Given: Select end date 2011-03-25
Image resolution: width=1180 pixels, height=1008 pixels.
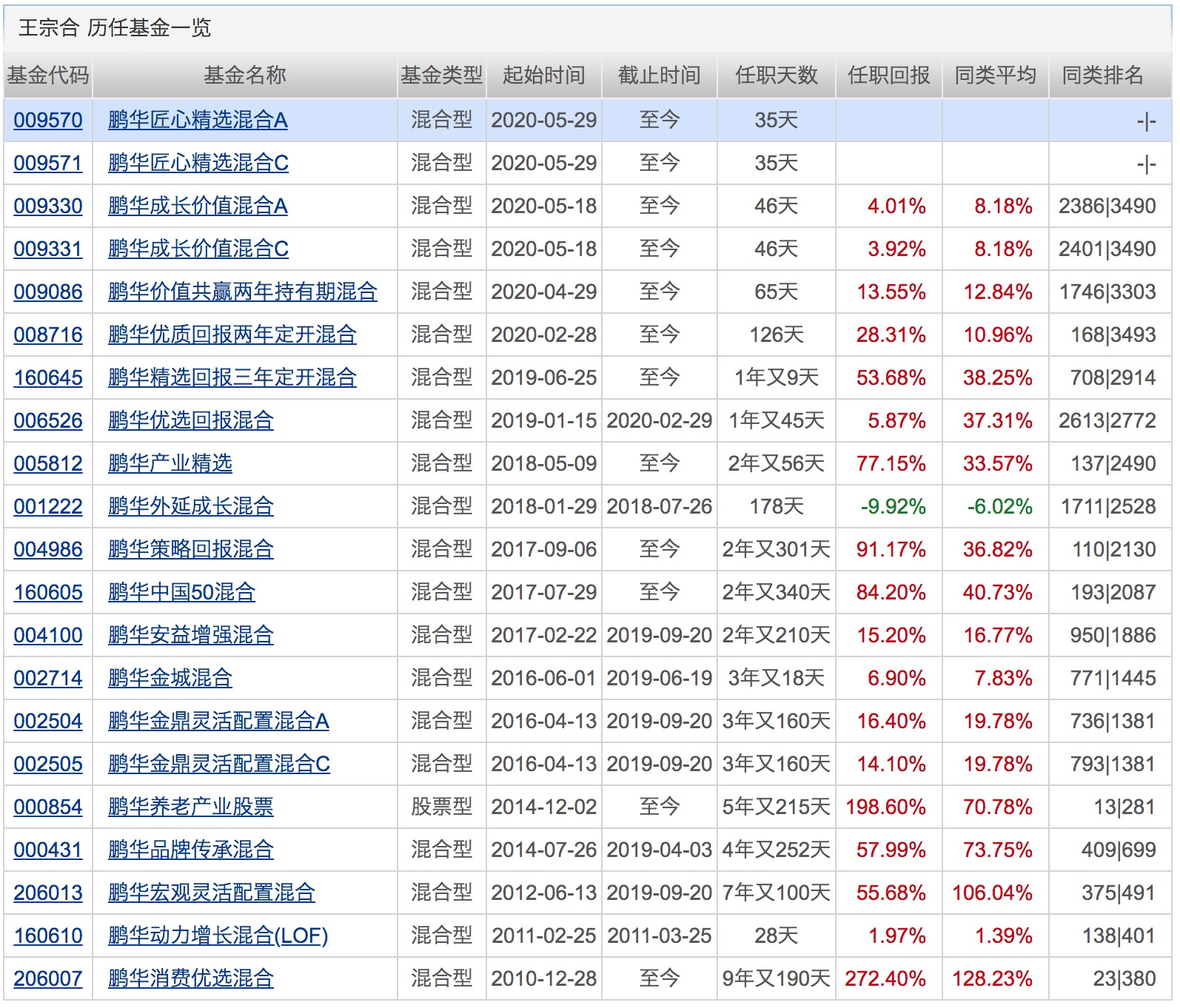Looking at the screenshot, I should point(660,935).
